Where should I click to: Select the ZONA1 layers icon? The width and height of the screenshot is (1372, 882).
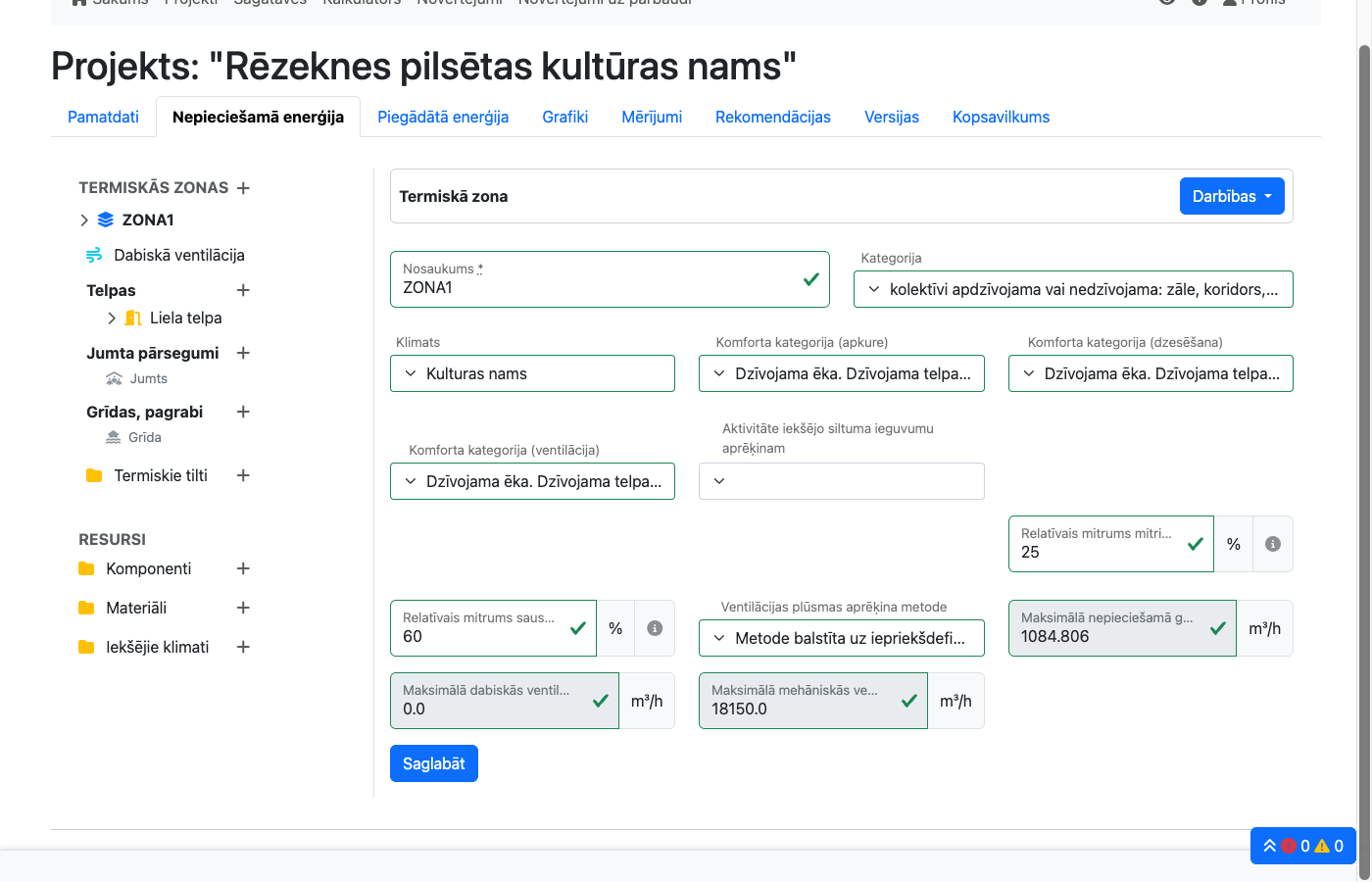(105, 220)
